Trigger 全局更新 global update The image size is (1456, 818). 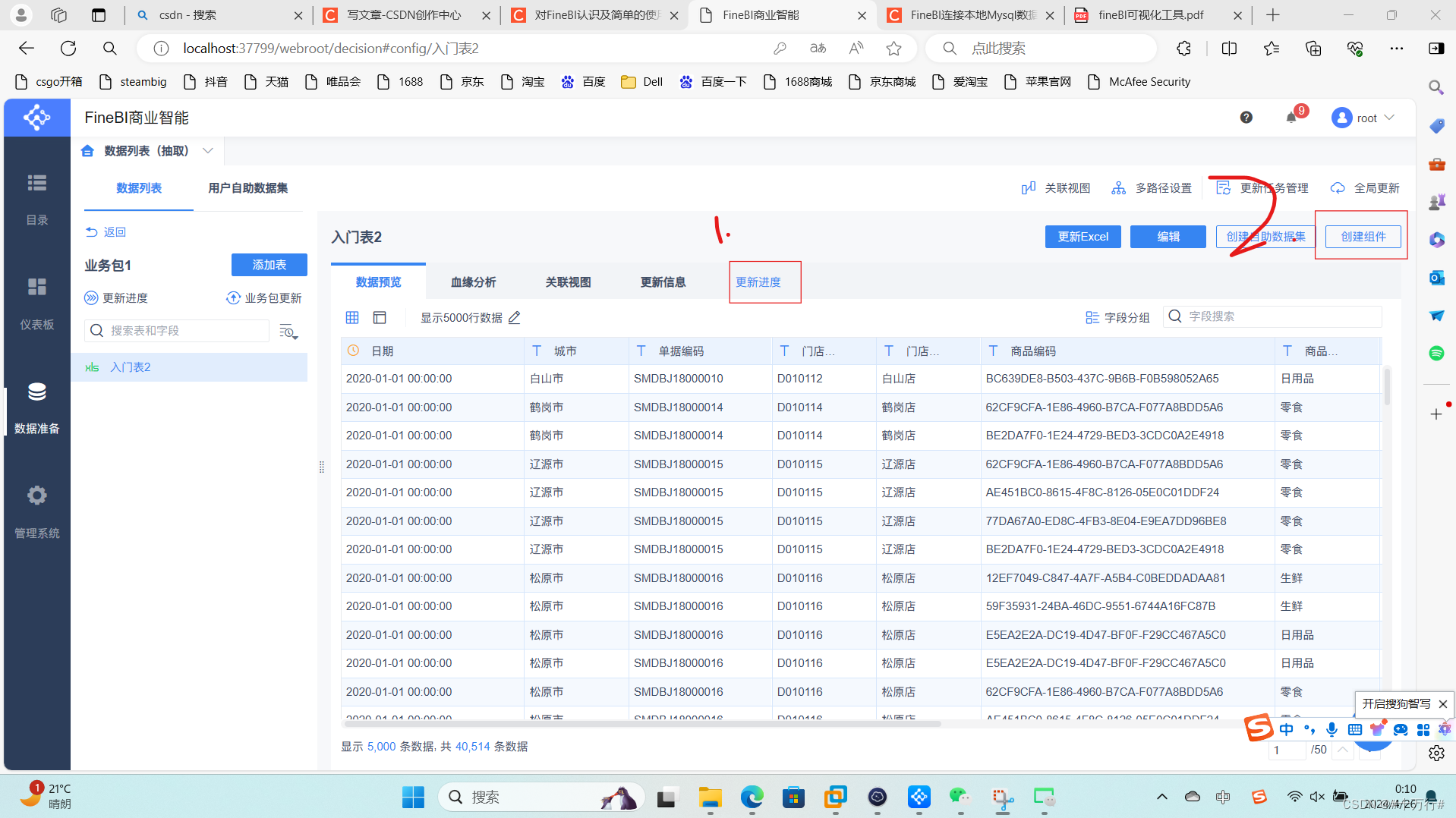[1365, 188]
